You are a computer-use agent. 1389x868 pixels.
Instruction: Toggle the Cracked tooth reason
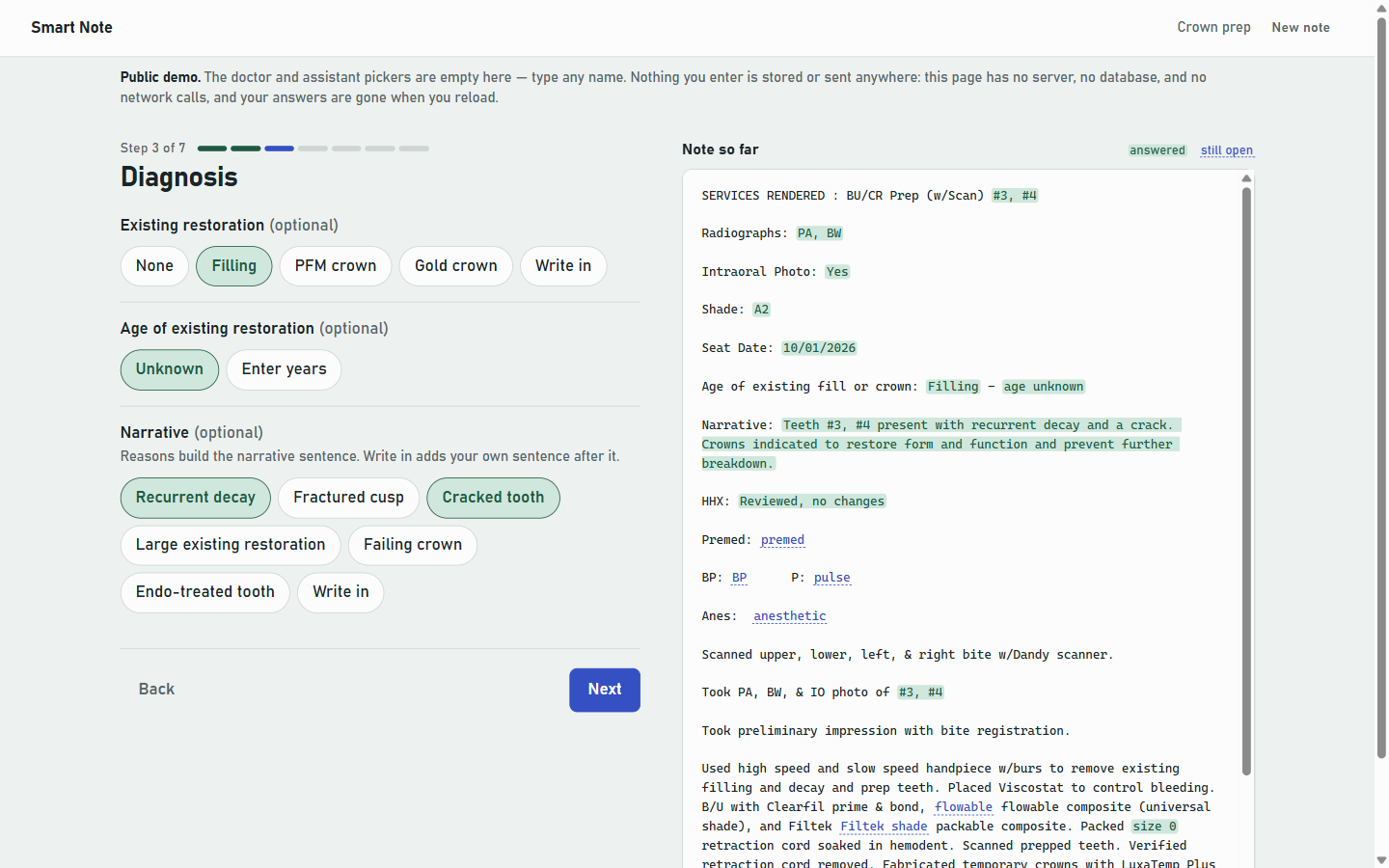(493, 498)
